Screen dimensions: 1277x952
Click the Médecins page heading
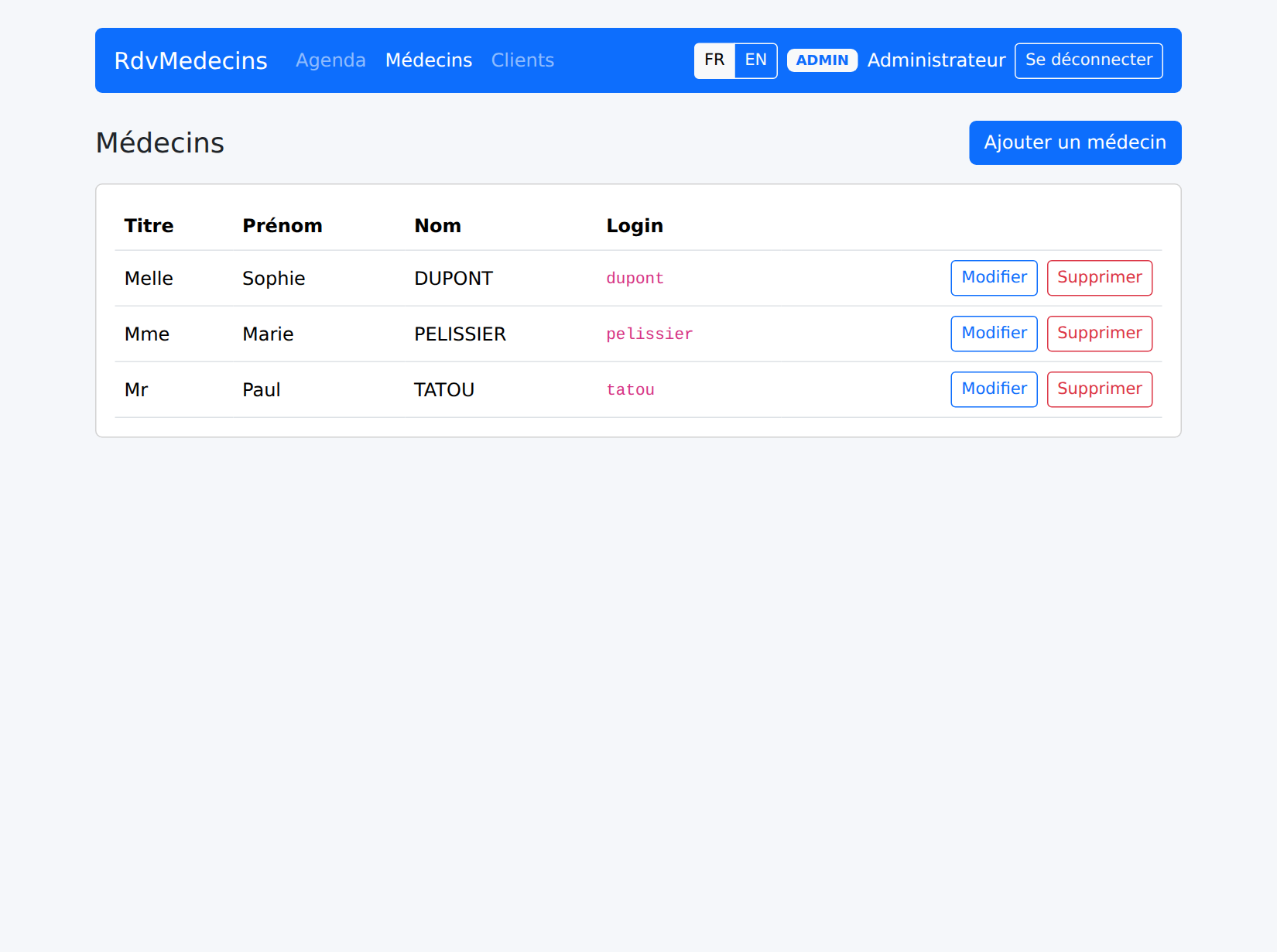pyautogui.click(x=160, y=143)
